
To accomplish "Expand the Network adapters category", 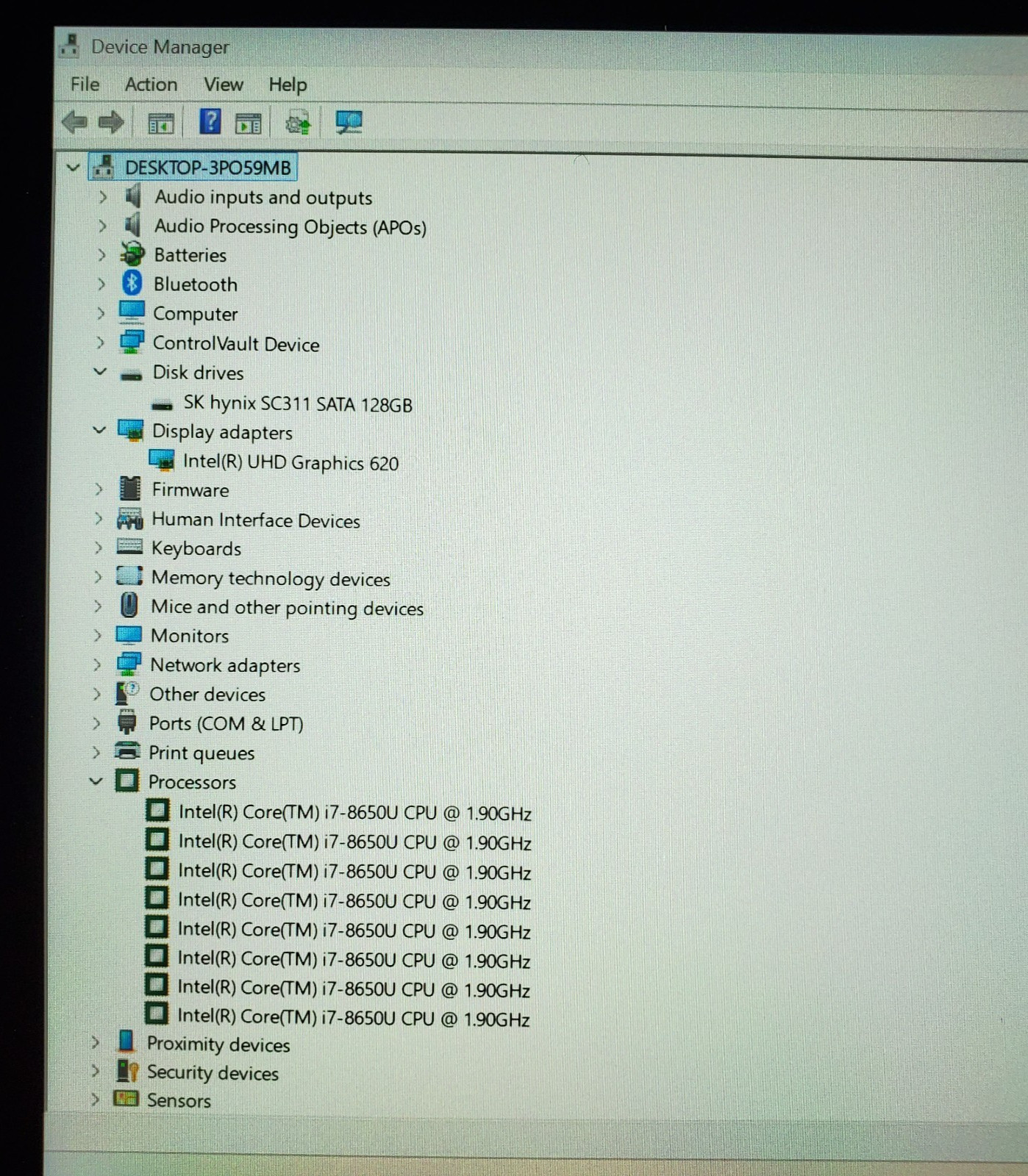I will (x=97, y=664).
